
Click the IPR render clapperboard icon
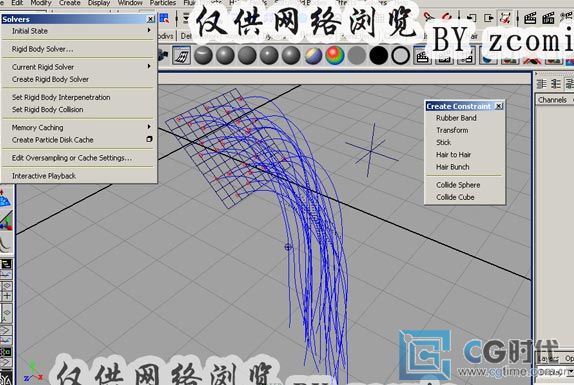(548, 18)
